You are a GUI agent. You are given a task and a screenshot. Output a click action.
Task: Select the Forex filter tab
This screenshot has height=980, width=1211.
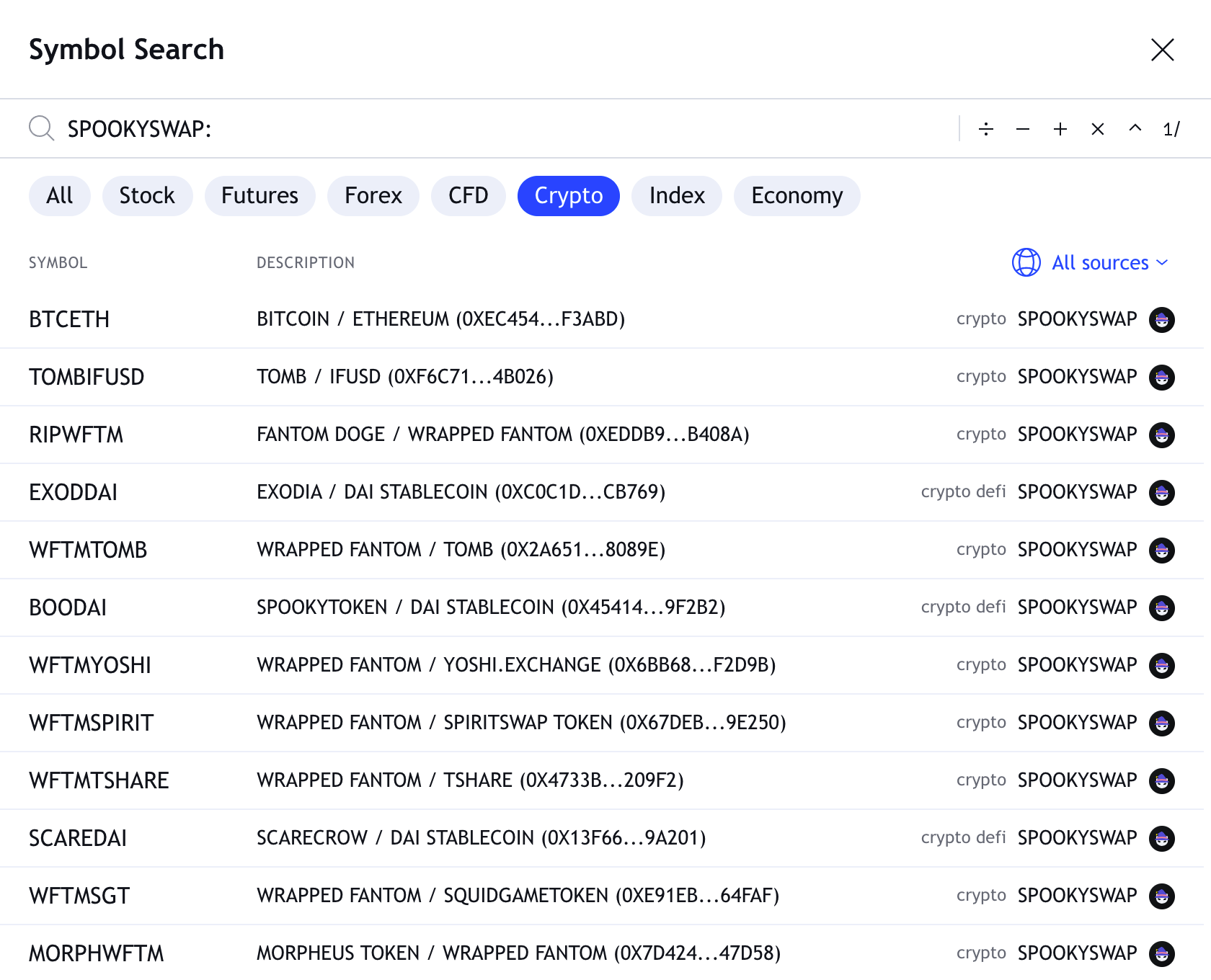pyautogui.click(x=373, y=195)
